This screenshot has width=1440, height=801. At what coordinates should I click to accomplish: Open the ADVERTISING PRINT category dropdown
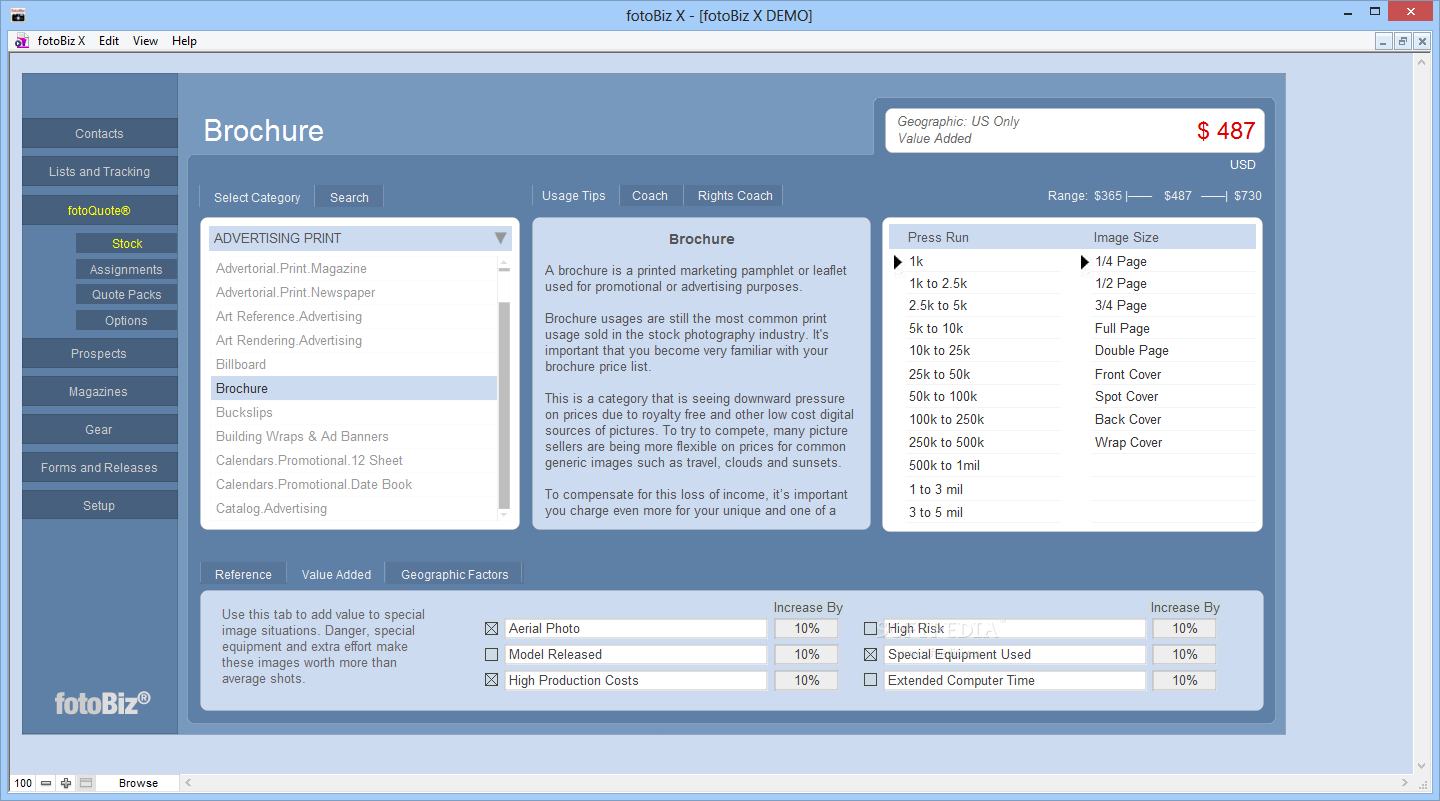point(360,238)
